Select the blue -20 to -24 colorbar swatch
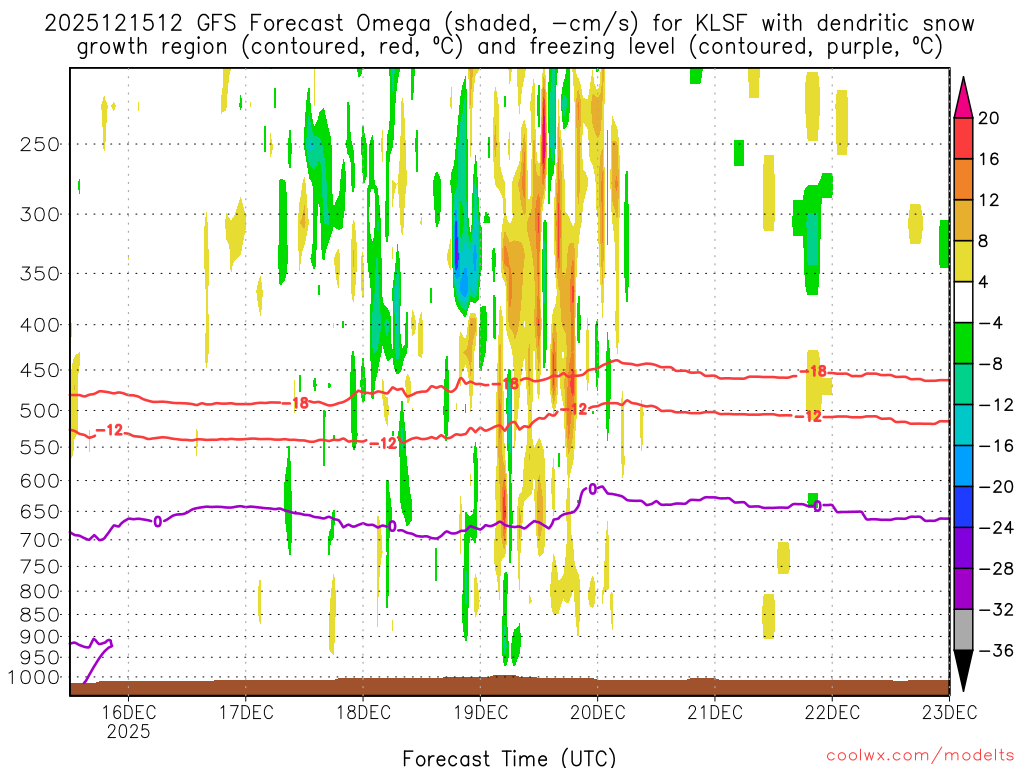The height and width of the screenshot is (768, 1024). tap(963, 507)
